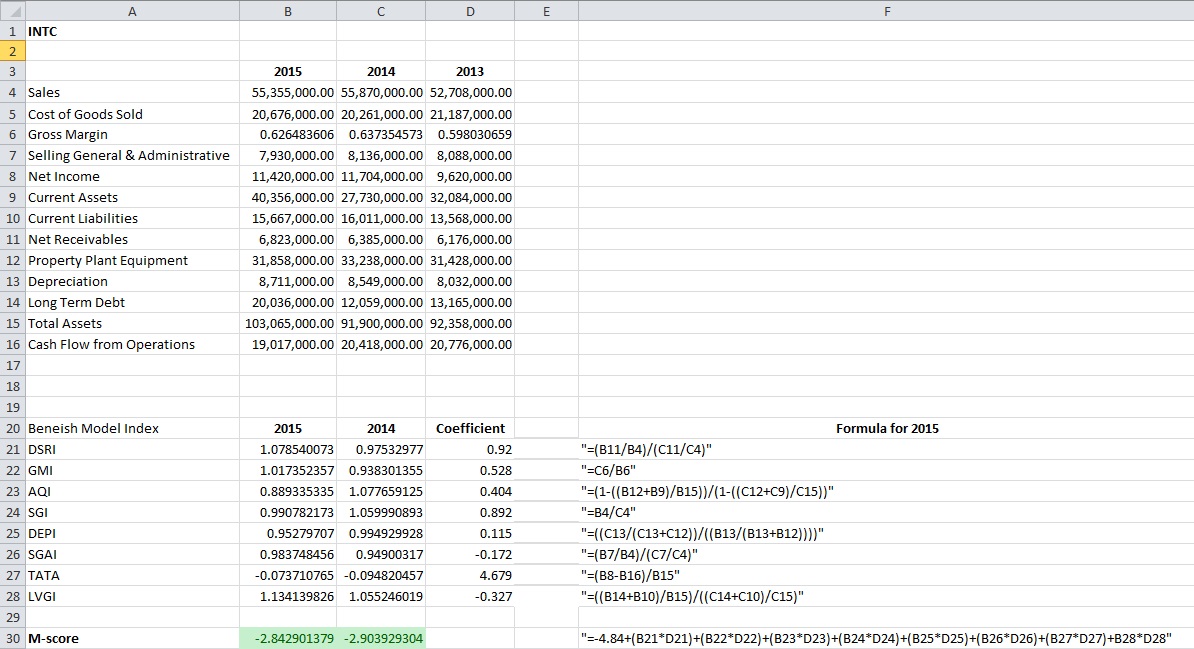The width and height of the screenshot is (1194, 649).
Task: Select the Coefficient column header cell
Action: point(470,428)
